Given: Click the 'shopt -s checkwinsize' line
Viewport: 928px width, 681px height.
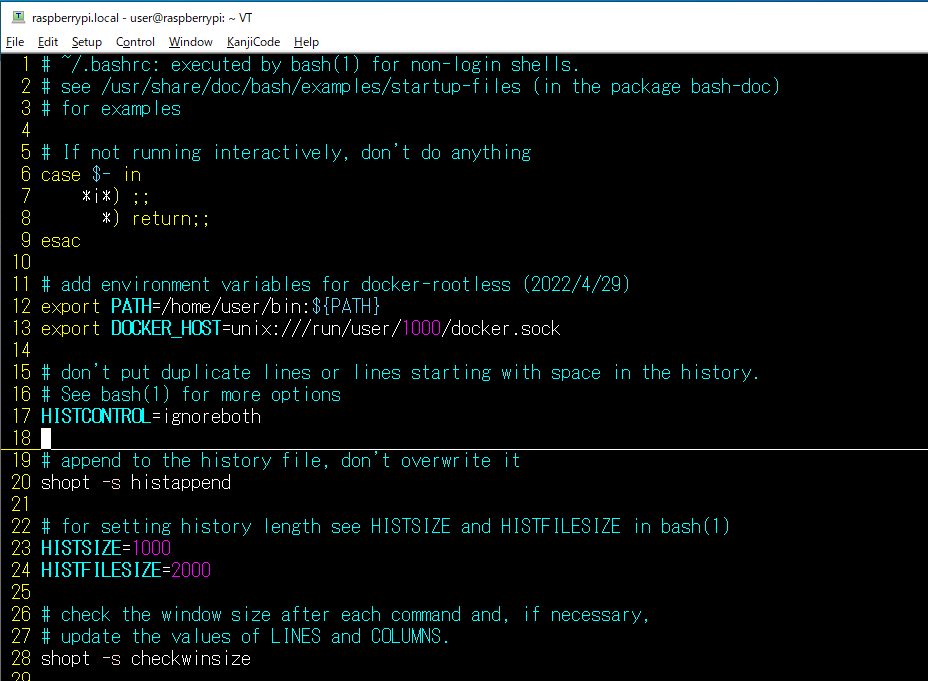Looking at the screenshot, I should [146, 659].
